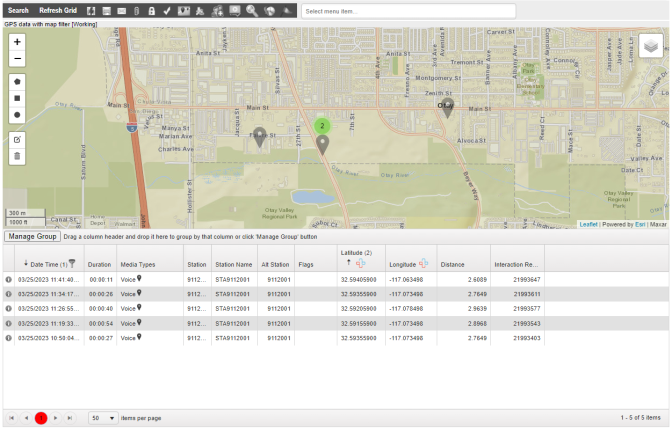
Task: Select the draw circle tool
Action: [17, 116]
